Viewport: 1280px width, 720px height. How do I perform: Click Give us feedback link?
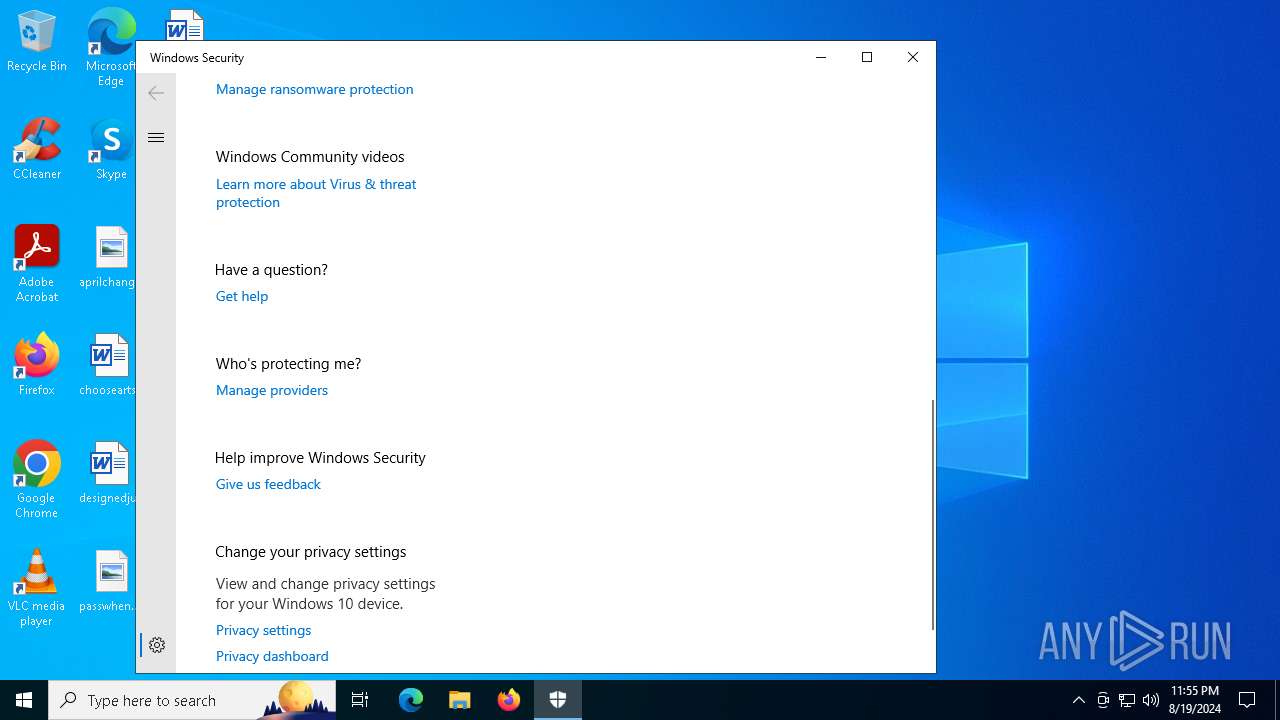(x=268, y=484)
